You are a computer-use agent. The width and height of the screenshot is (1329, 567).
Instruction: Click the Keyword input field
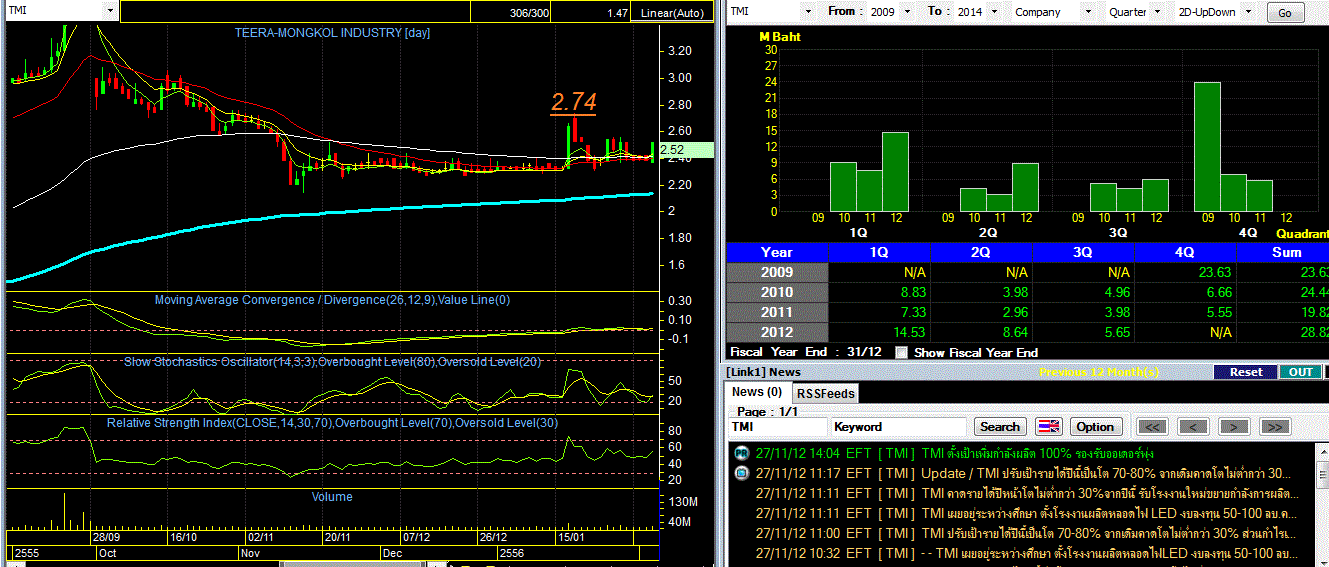click(900, 427)
